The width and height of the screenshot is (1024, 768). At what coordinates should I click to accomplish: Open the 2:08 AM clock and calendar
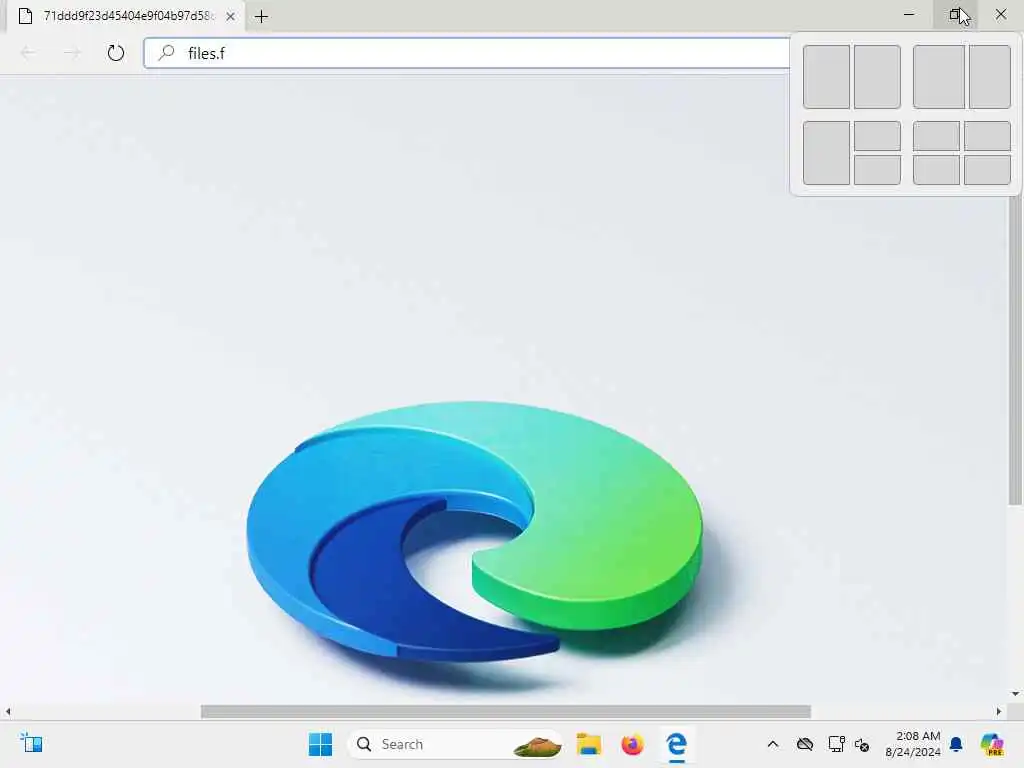click(913, 744)
